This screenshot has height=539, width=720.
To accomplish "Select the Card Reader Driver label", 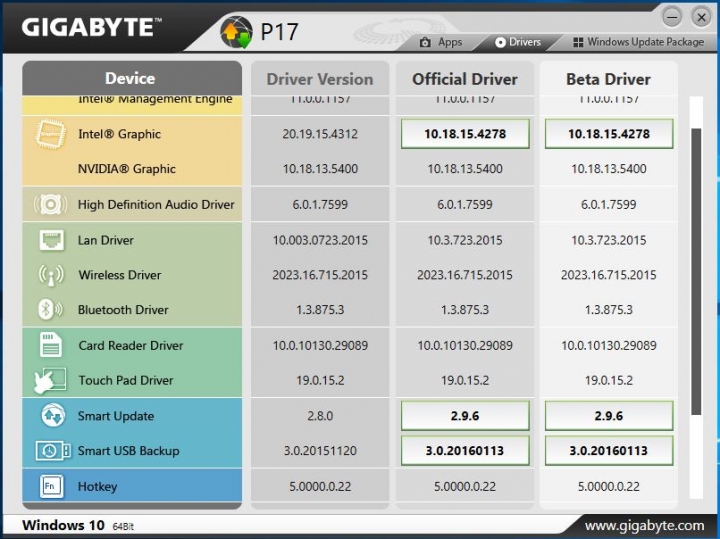I will [x=131, y=345].
